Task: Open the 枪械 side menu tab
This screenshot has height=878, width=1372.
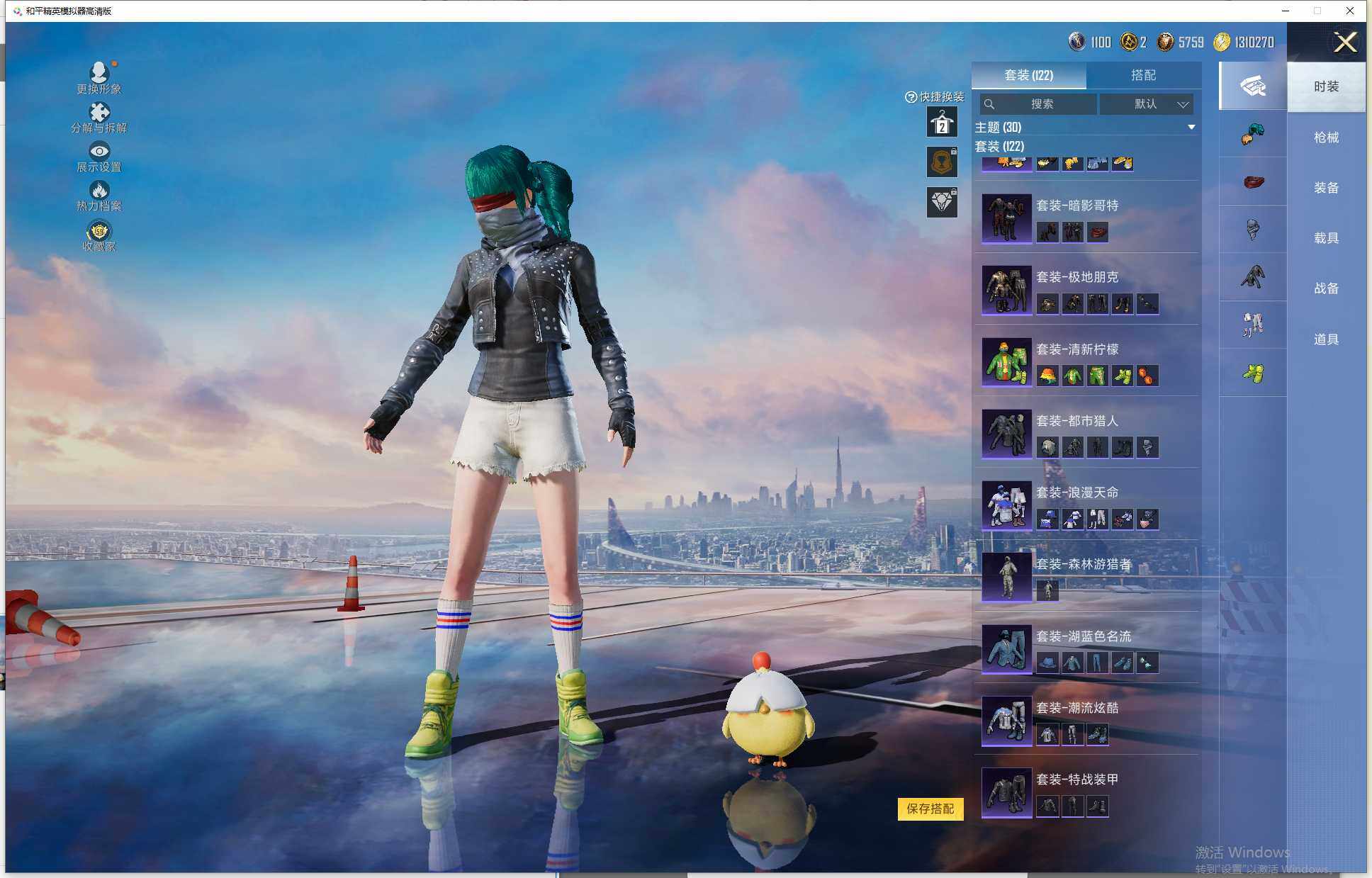Action: tap(1326, 137)
